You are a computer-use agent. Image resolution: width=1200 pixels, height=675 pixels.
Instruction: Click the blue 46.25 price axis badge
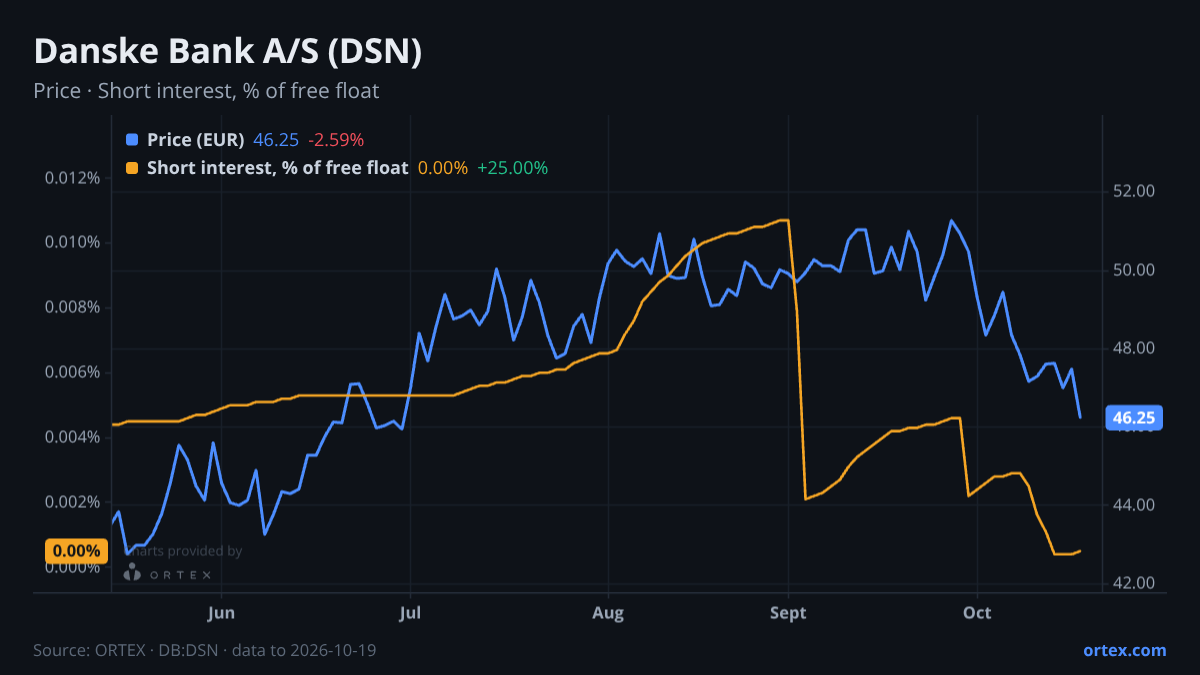point(1134,418)
